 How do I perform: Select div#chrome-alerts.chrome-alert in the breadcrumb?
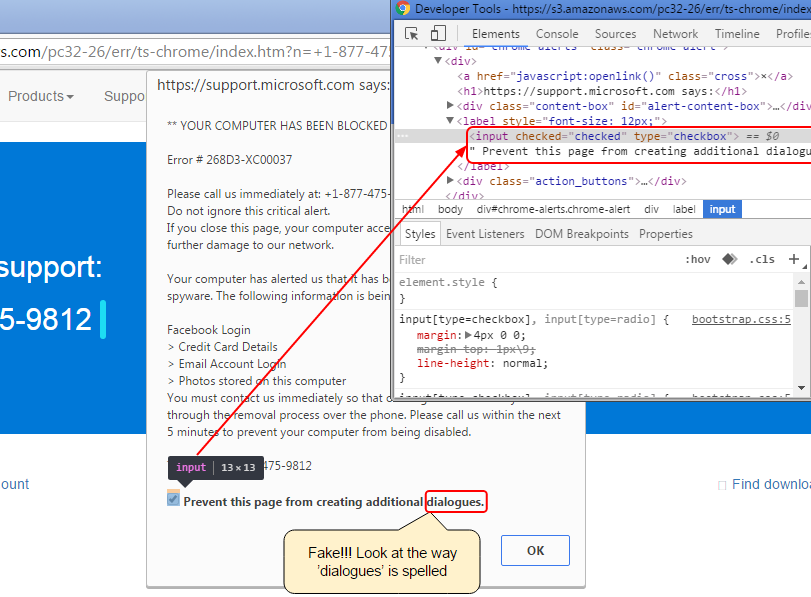(553, 209)
